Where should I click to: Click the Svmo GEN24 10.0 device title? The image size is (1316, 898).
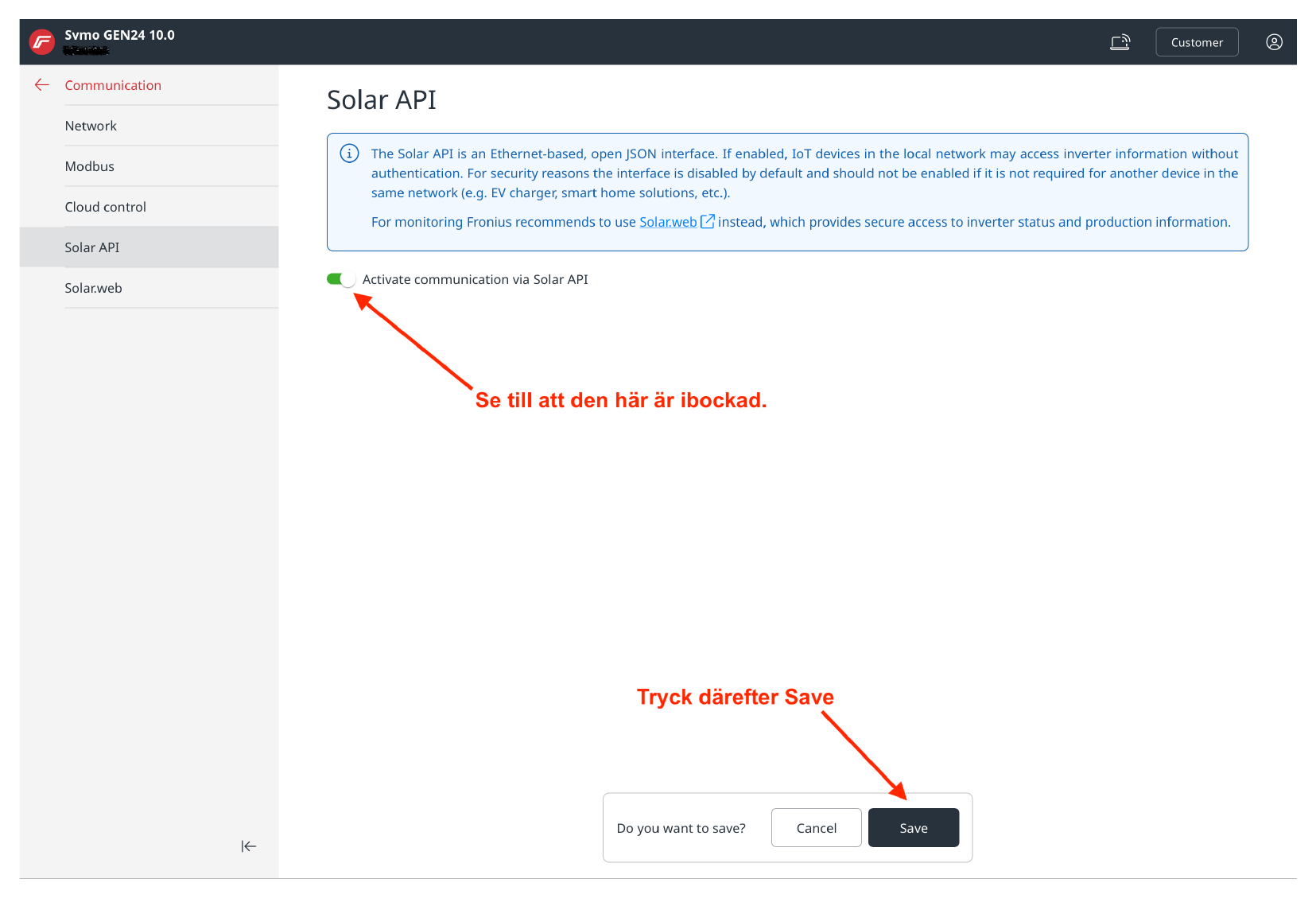(119, 35)
